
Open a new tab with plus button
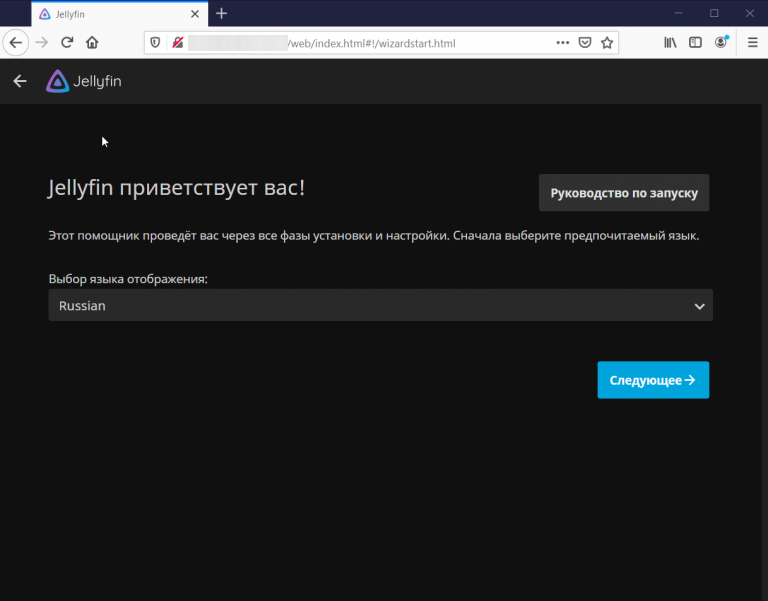[x=221, y=13]
